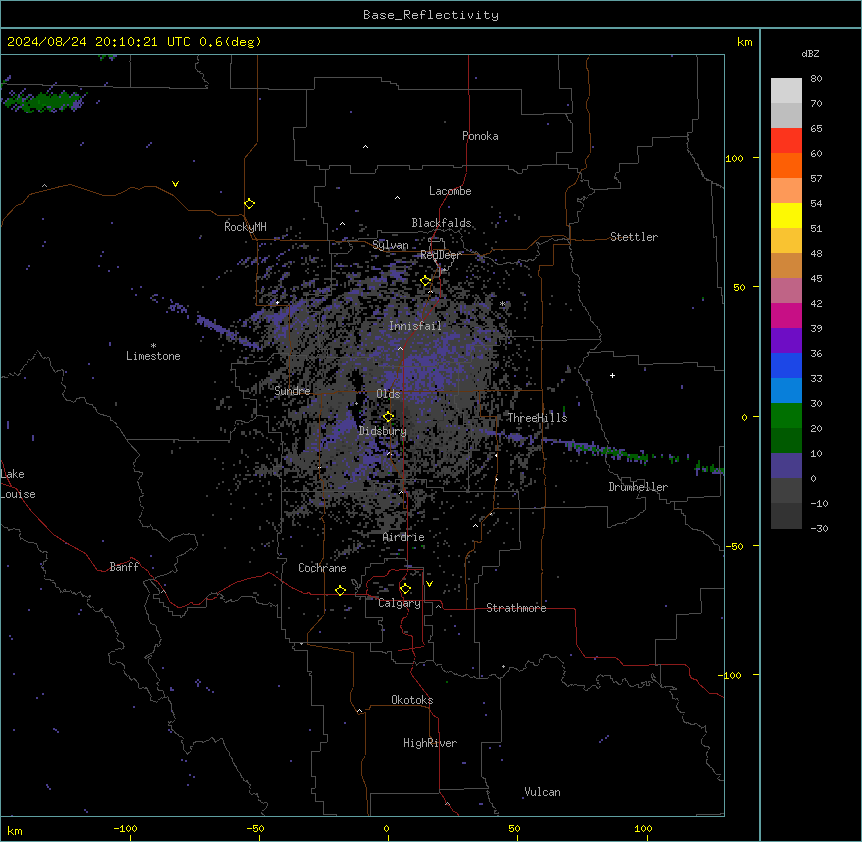862x842 pixels.
Task: Click the Olds city label
Action: tap(388, 394)
